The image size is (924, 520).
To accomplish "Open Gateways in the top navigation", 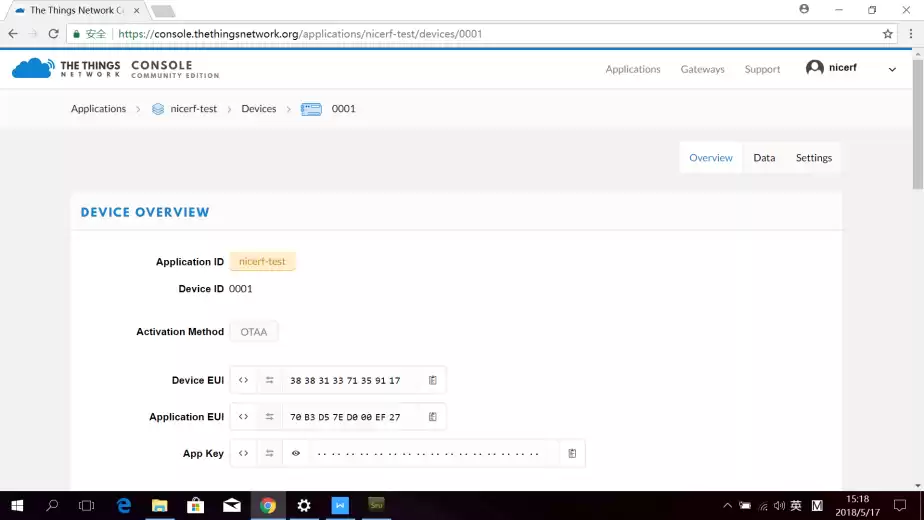I will click(702, 69).
